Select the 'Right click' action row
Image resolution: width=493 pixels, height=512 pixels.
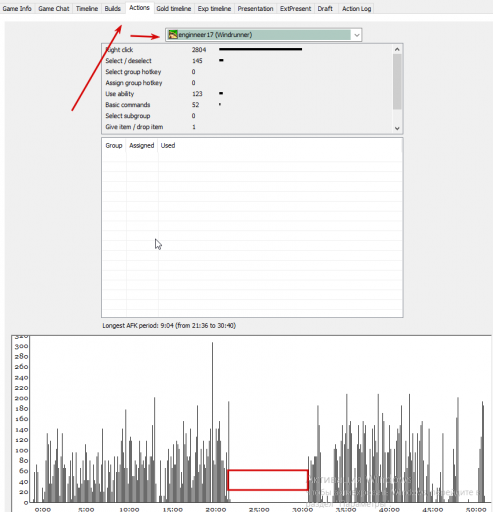[247, 50]
